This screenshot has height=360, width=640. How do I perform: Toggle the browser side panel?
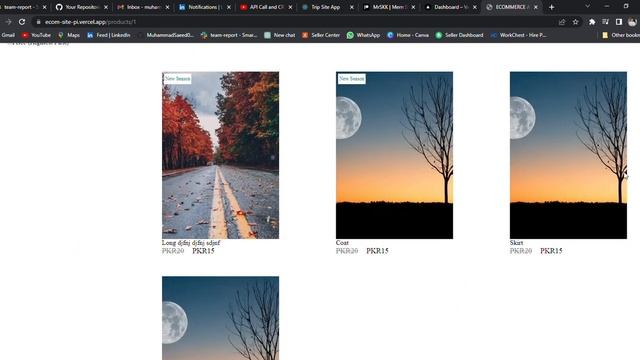click(619, 22)
